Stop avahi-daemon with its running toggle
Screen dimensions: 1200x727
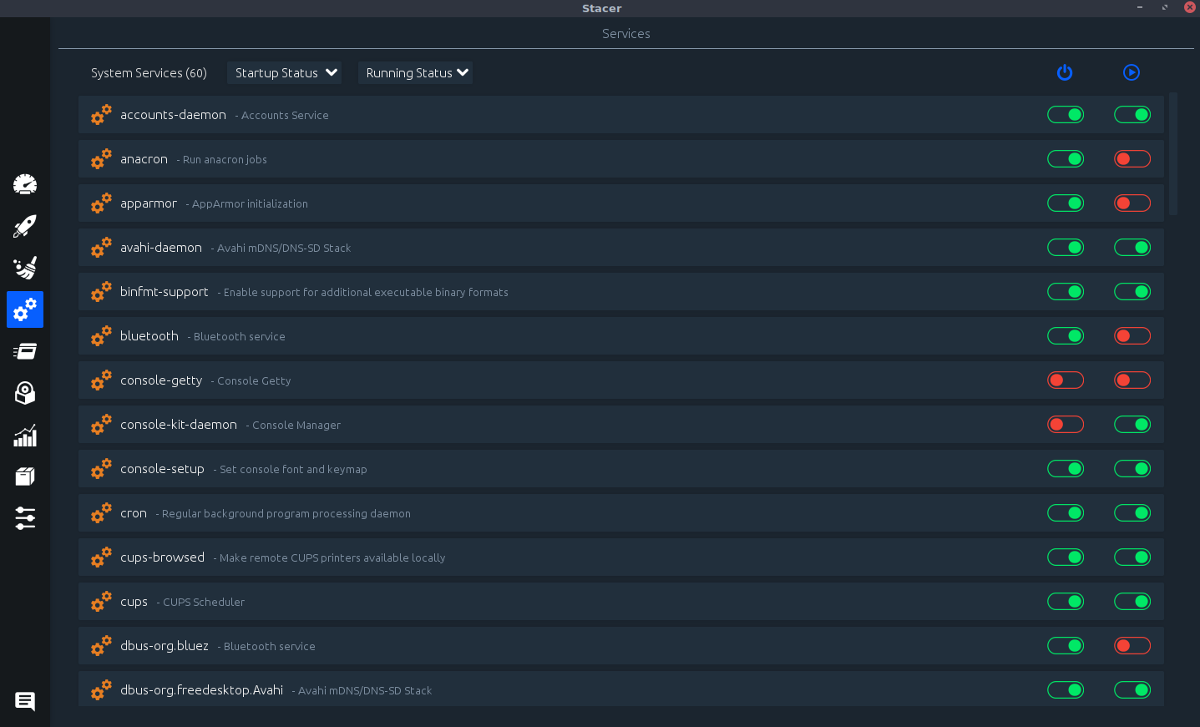pyautogui.click(x=1132, y=247)
